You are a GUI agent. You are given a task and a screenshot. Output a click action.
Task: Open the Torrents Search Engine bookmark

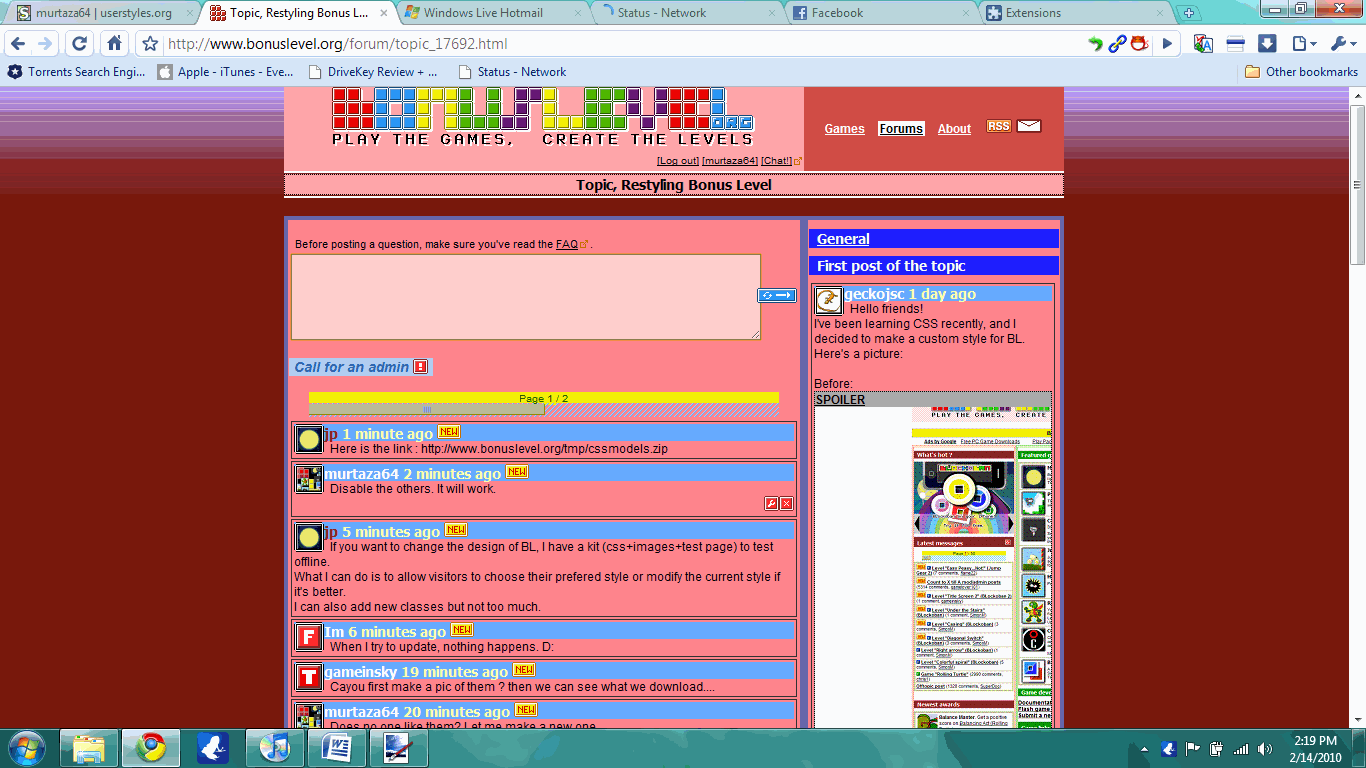point(76,72)
